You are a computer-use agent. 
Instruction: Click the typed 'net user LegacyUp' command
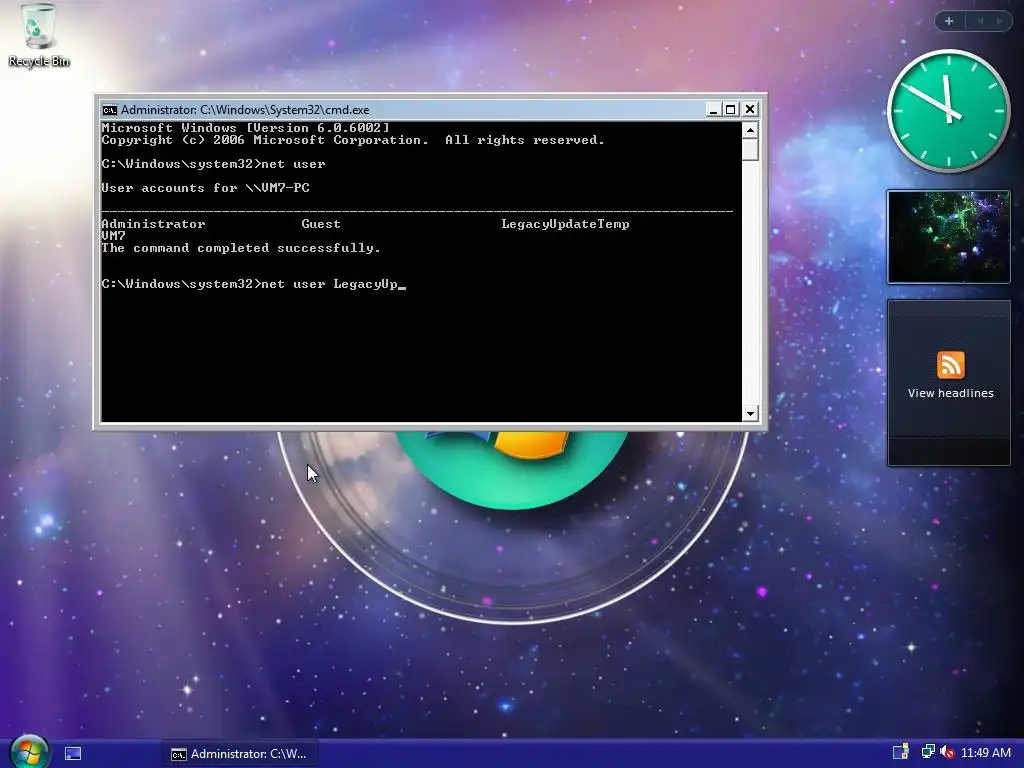pos(329,284)
